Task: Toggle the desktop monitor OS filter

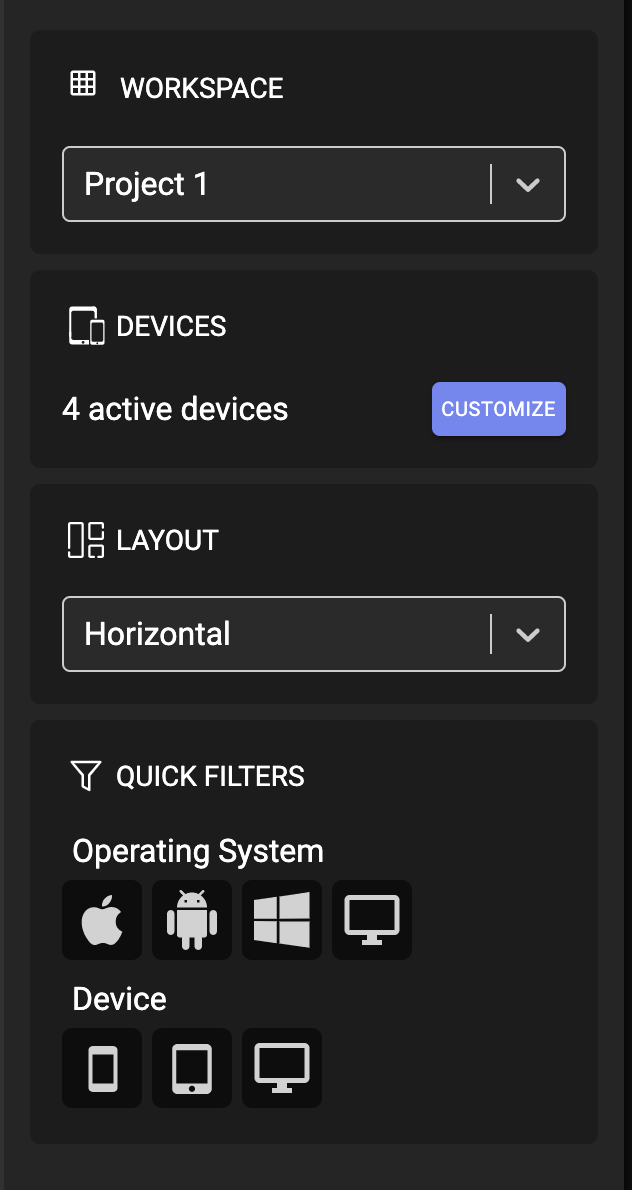Action: (372, 920)
